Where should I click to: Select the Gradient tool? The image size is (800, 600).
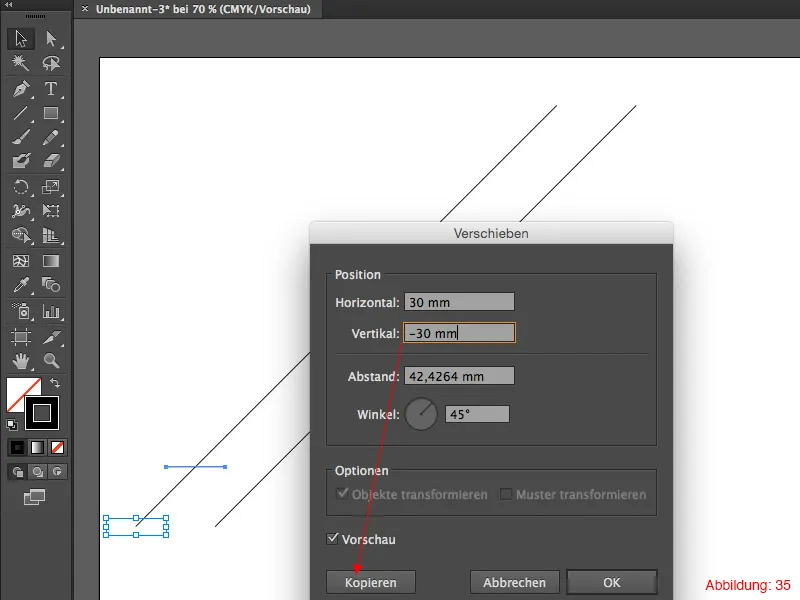click(x=51, y=261)
